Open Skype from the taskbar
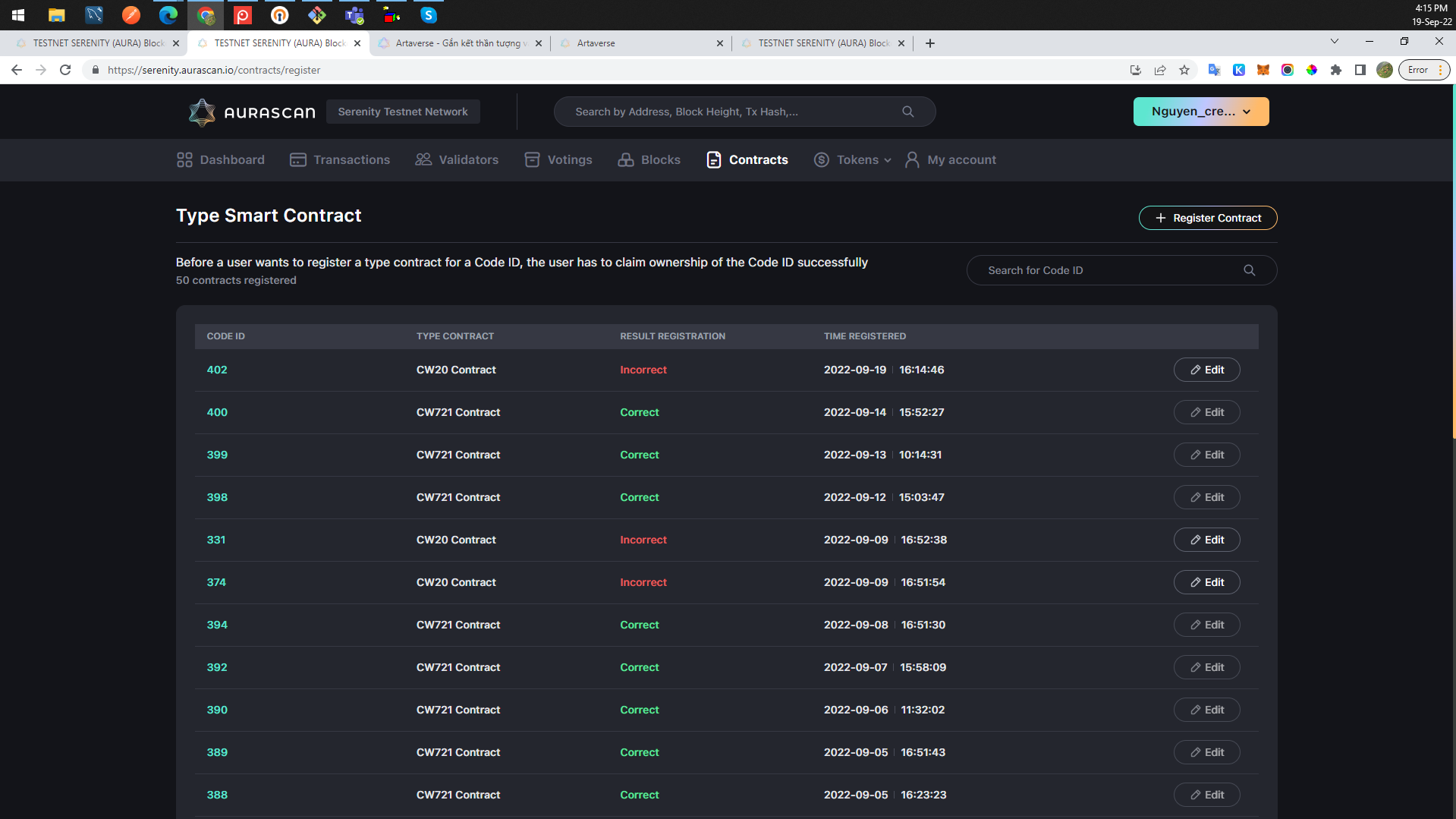The width and height of the screenshot is (1456, 819). (x=428, y=14)
